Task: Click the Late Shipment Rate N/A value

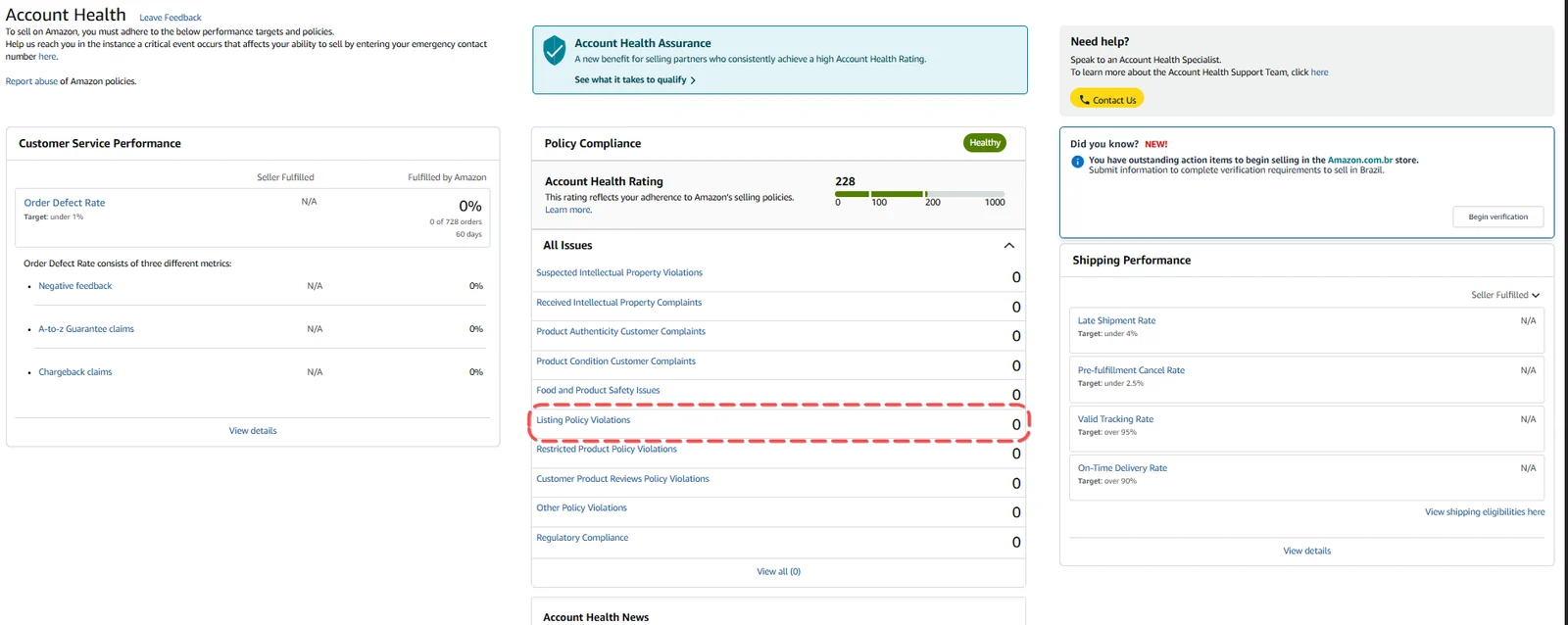Action: (1528, 321)
